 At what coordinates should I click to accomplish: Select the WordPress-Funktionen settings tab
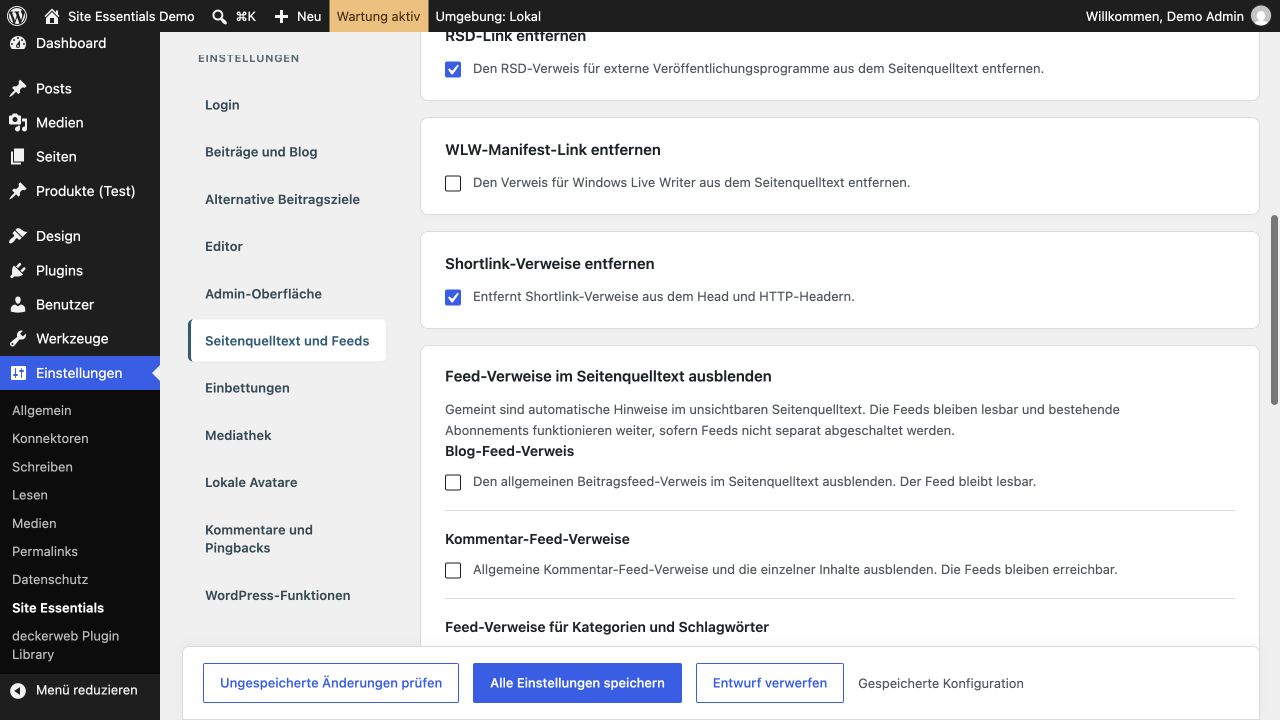pos(287,595)
